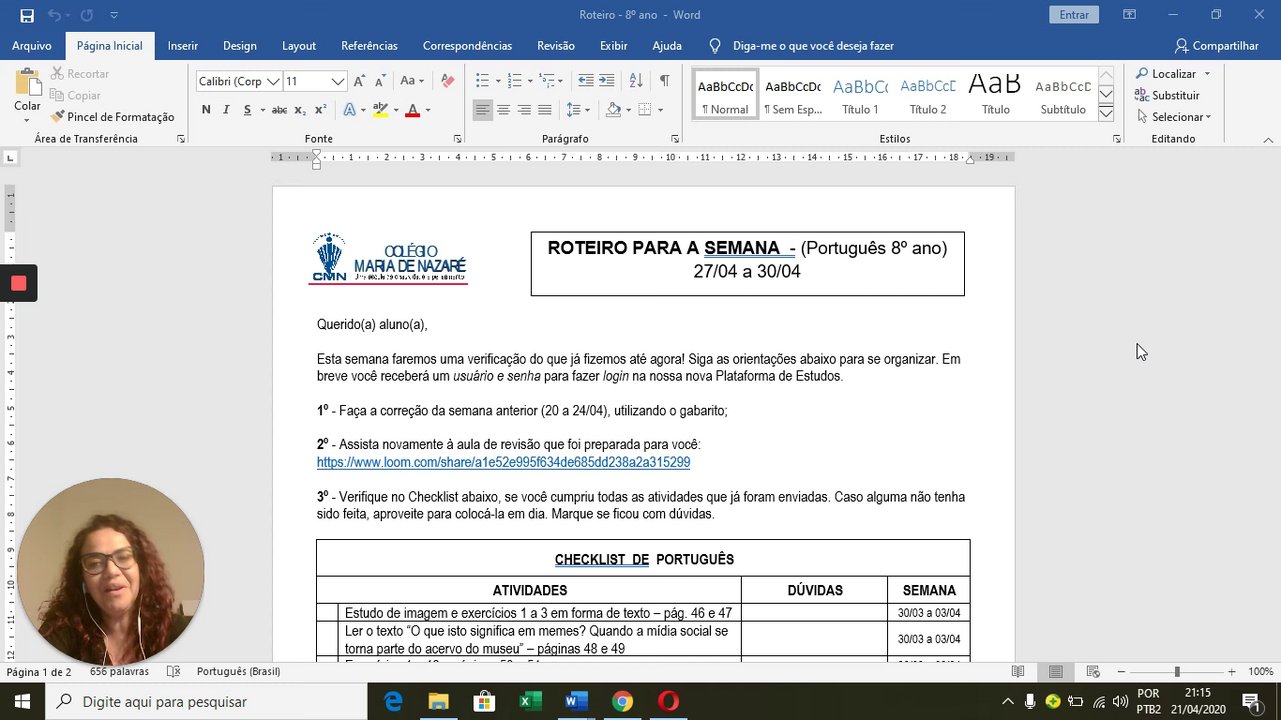Open the Excel taskbar icon

tap(530, 702)
